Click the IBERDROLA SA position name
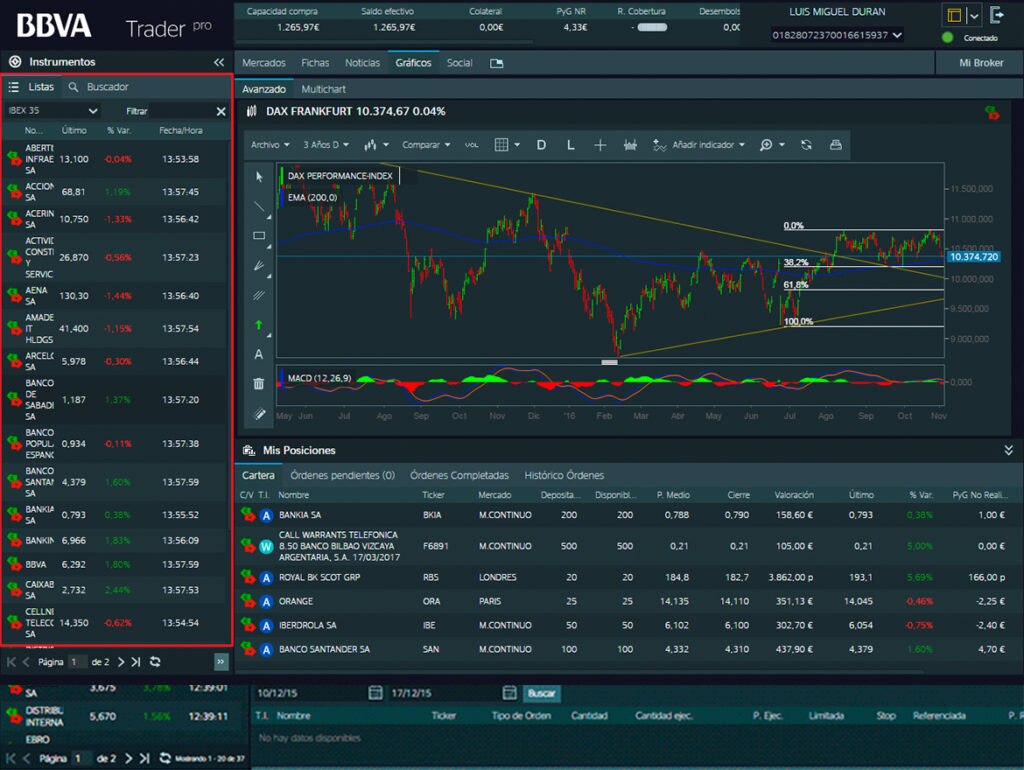This screenshot has height=770, width=1024. [x=307, y=626]
